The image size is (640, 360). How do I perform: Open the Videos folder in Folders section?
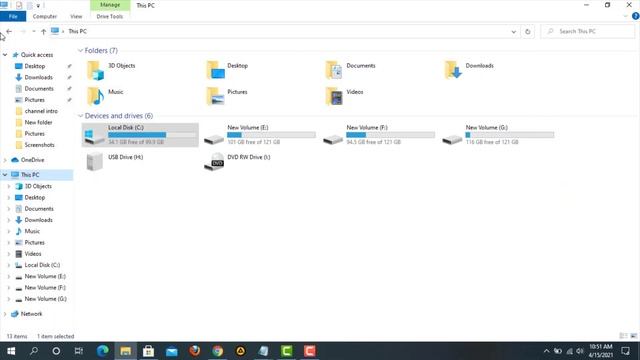(334, 96)
